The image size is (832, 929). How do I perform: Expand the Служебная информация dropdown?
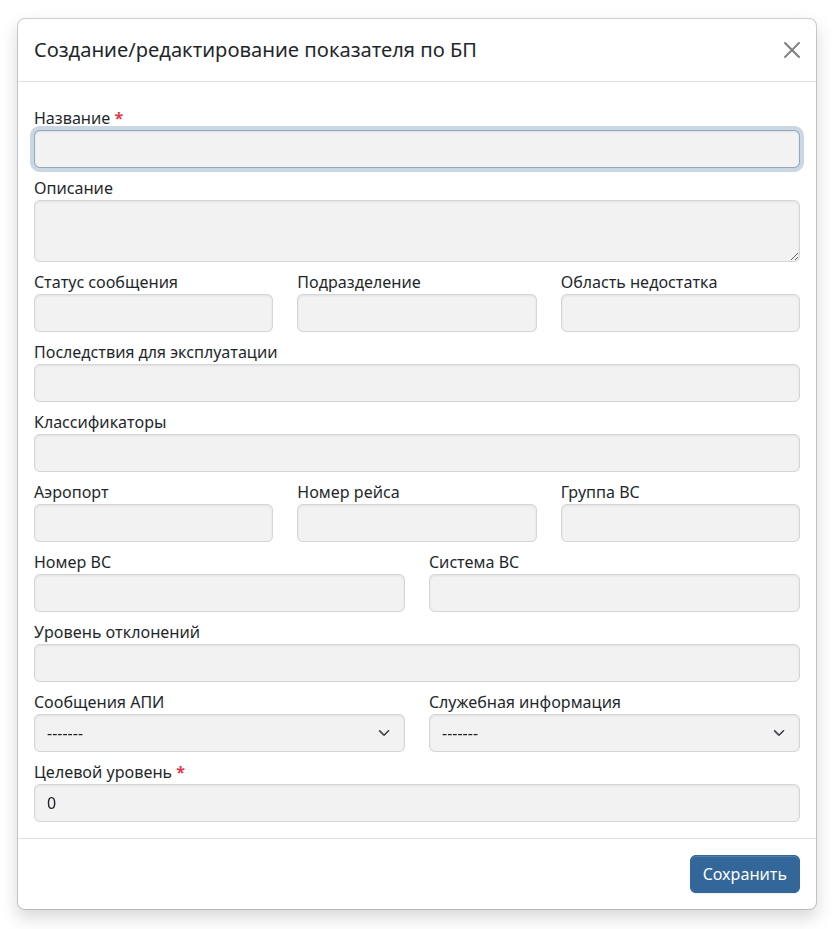614,733
